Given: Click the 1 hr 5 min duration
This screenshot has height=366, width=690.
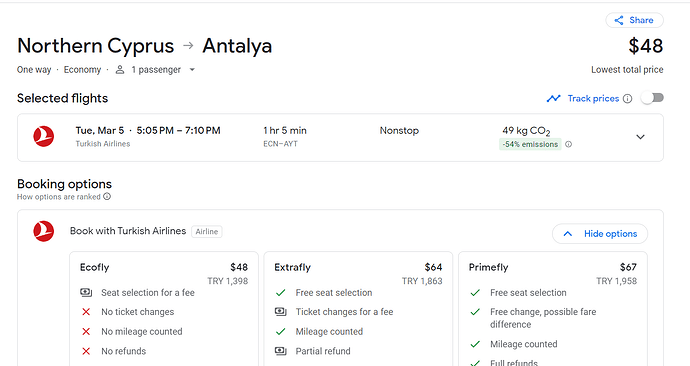Looking at the screenshot, I should [285, 131].
